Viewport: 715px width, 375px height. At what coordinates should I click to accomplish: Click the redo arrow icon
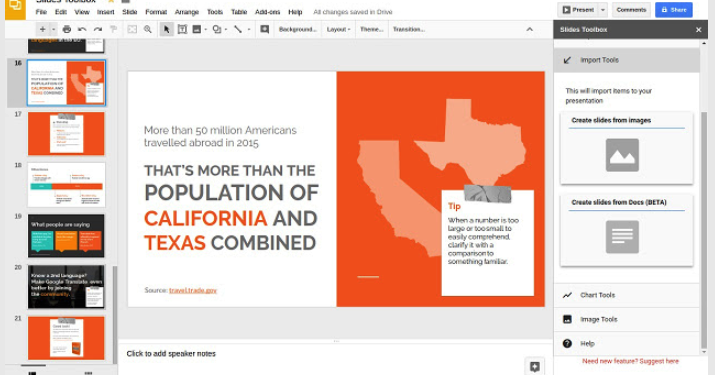coord(98,29)
